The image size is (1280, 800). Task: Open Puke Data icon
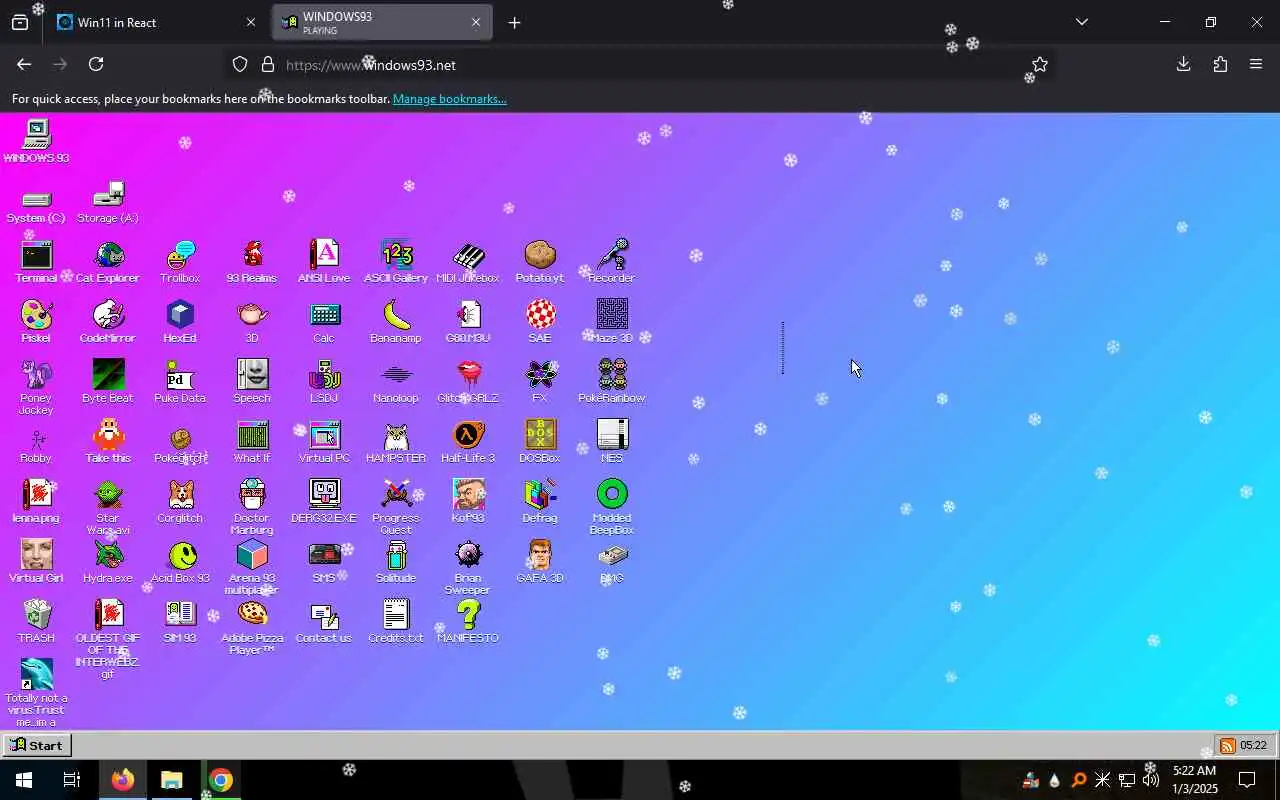click(180, 382)
